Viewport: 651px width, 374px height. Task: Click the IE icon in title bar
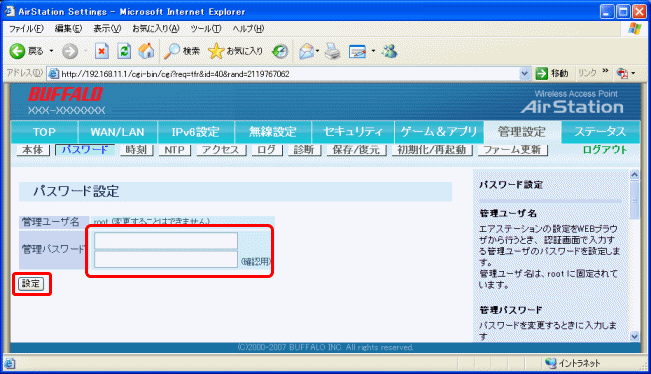point(10,11)
